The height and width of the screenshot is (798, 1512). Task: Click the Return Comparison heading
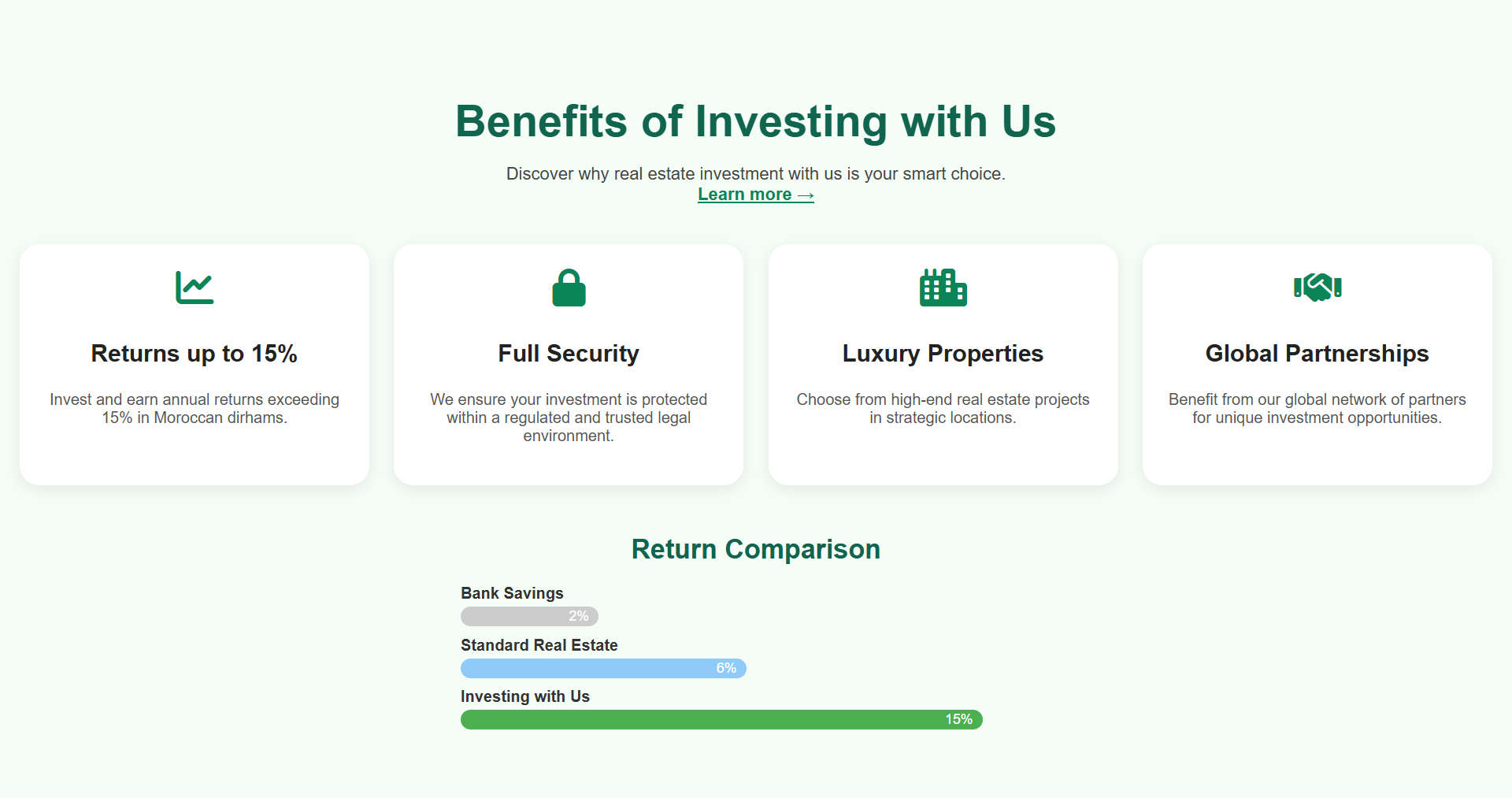coord(755,549)
